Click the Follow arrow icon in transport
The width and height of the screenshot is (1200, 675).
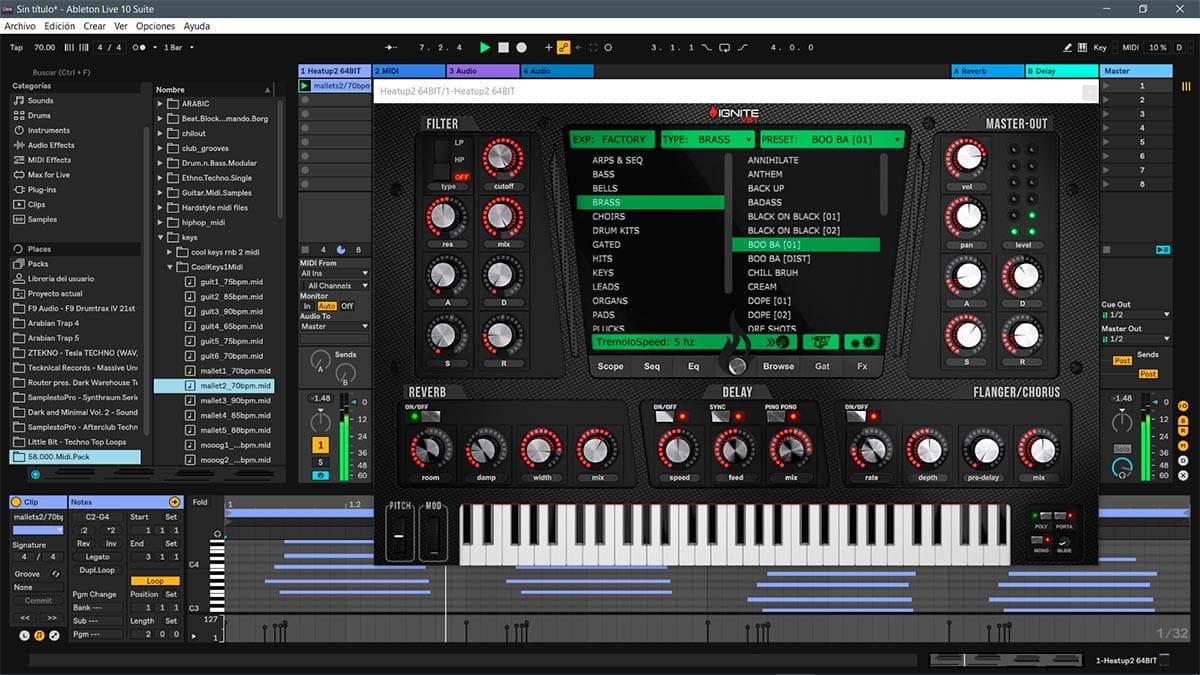click(392, 47)
